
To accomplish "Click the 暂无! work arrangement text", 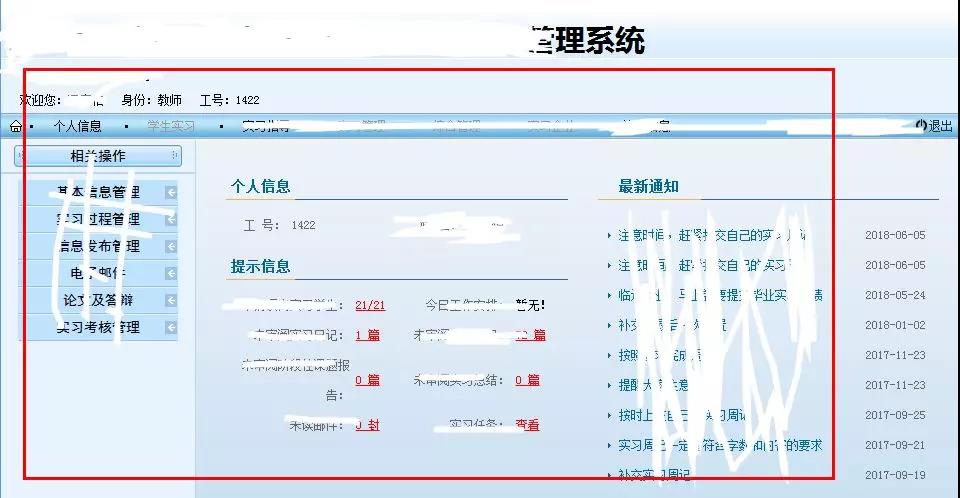I will click(x=530, y=305).
